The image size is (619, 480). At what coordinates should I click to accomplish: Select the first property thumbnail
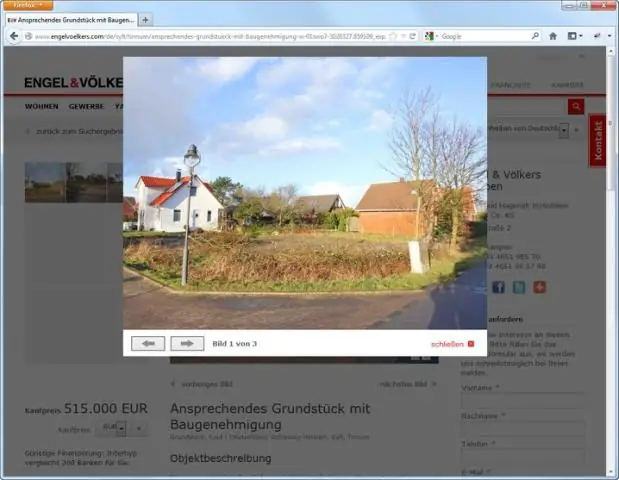(45, 182)
